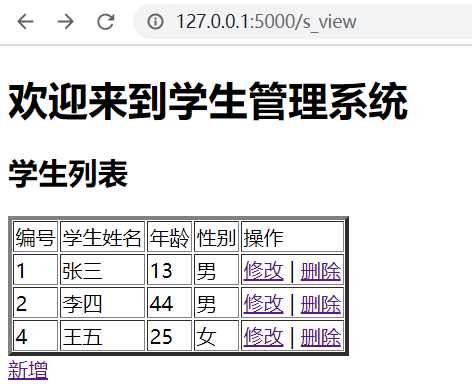Click the 学生列表 subheading
The width and height of the screenshot is (472, 391).
point(68,174)
